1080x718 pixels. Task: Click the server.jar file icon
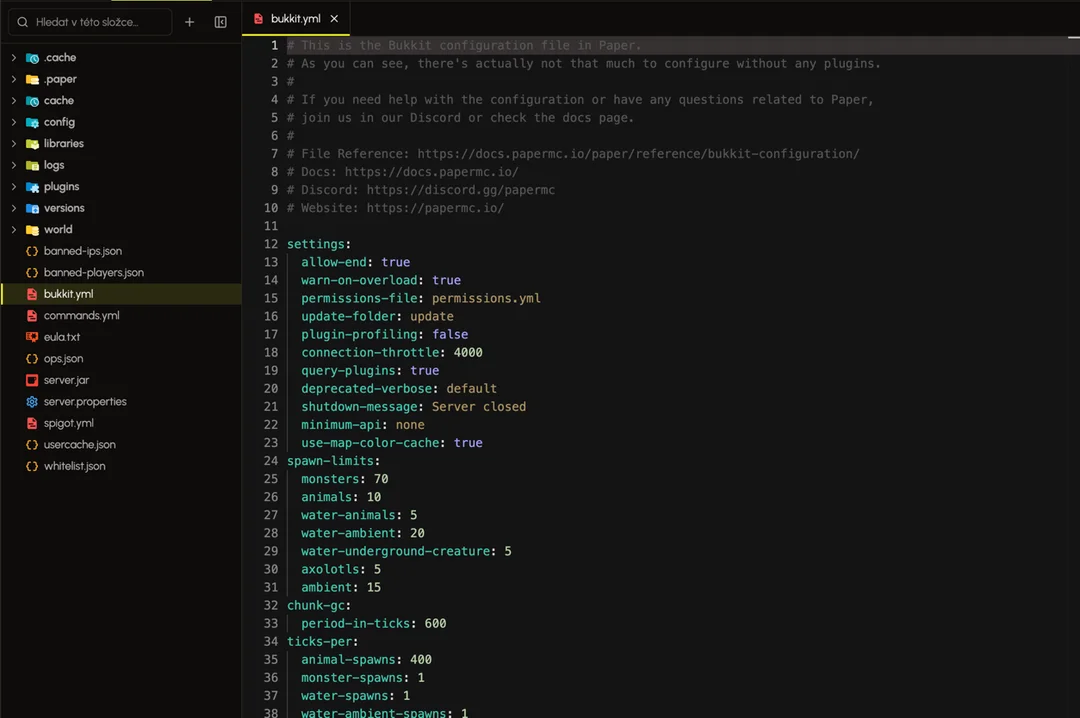coord(32,380)
